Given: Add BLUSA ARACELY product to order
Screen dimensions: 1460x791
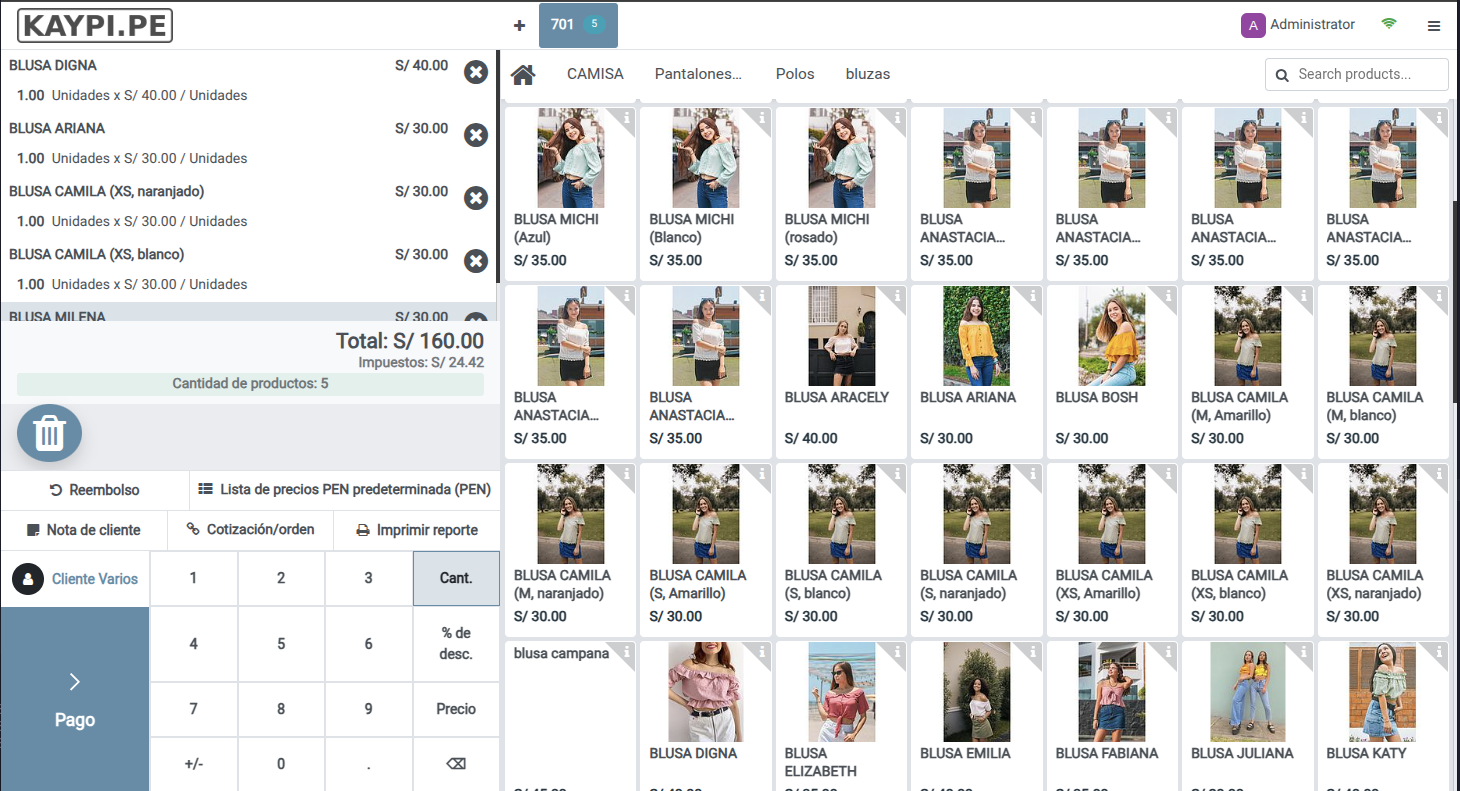Looking at the screenshot, I should coord(841,371).
